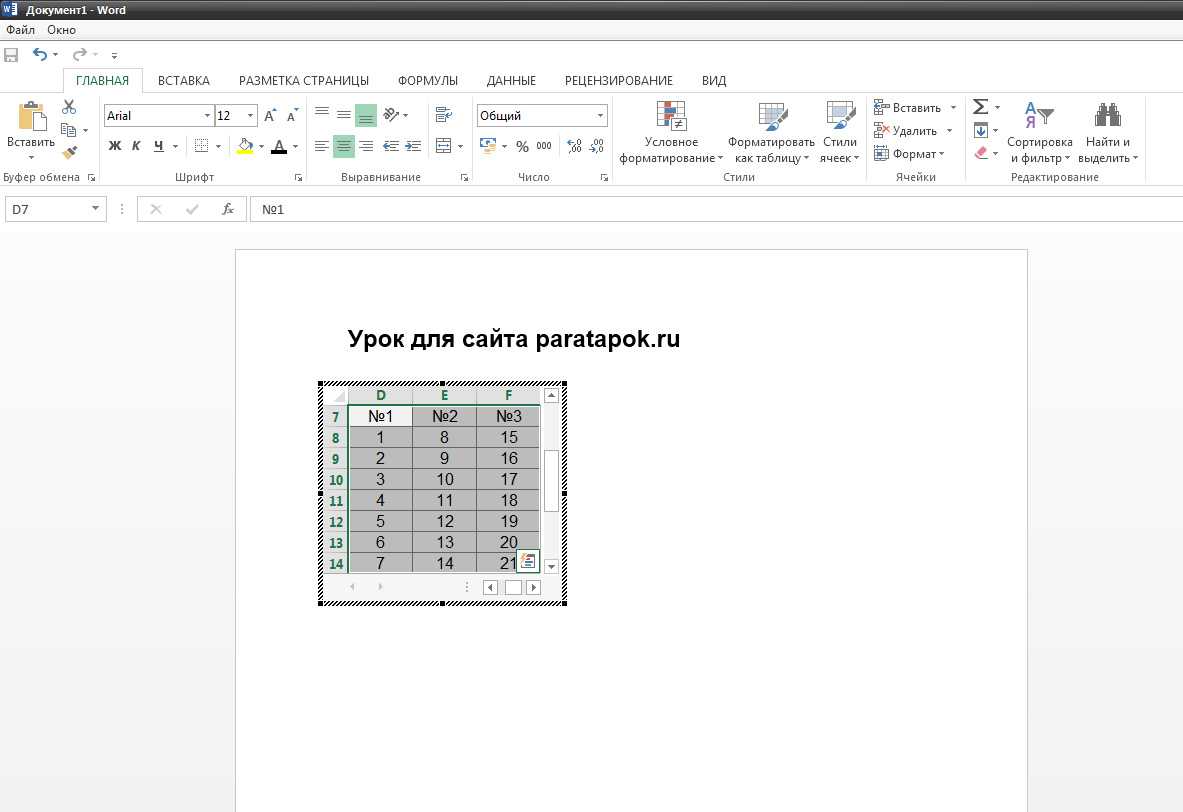Click Decrease Decimal icon
The width and height of the screenshot is (1183, 812).
(x=597, y=146)
